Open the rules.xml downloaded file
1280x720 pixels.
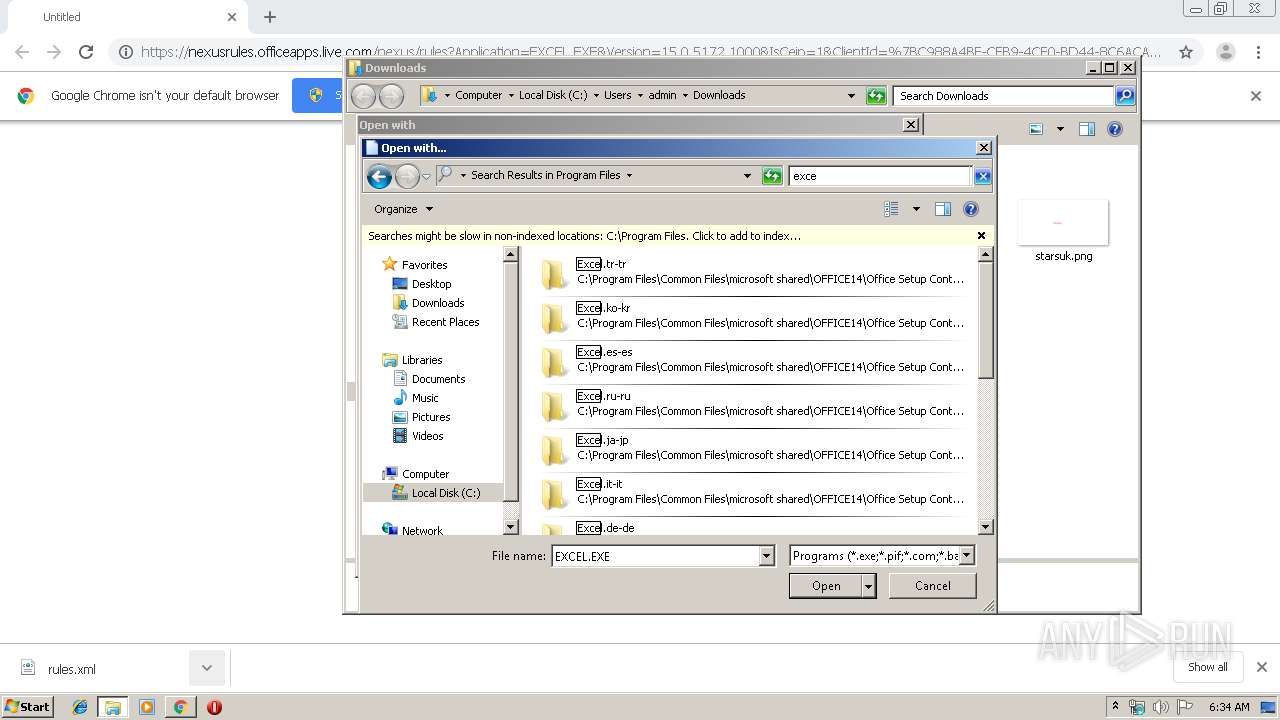click(72, 669)
